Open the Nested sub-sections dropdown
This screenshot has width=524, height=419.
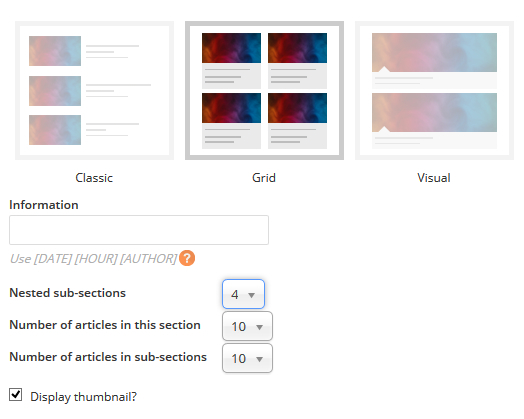[x=243, y=294]
